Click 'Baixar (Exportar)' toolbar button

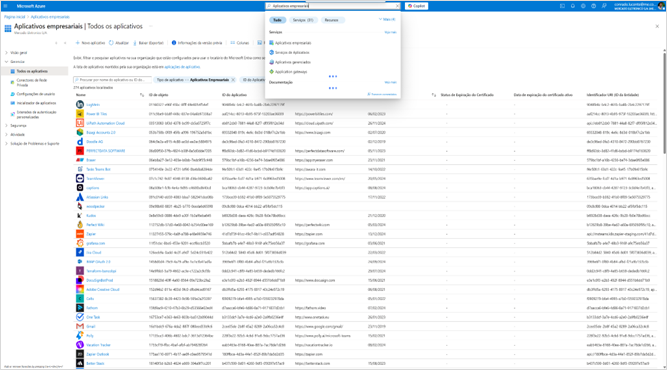[x=148, y=43]
